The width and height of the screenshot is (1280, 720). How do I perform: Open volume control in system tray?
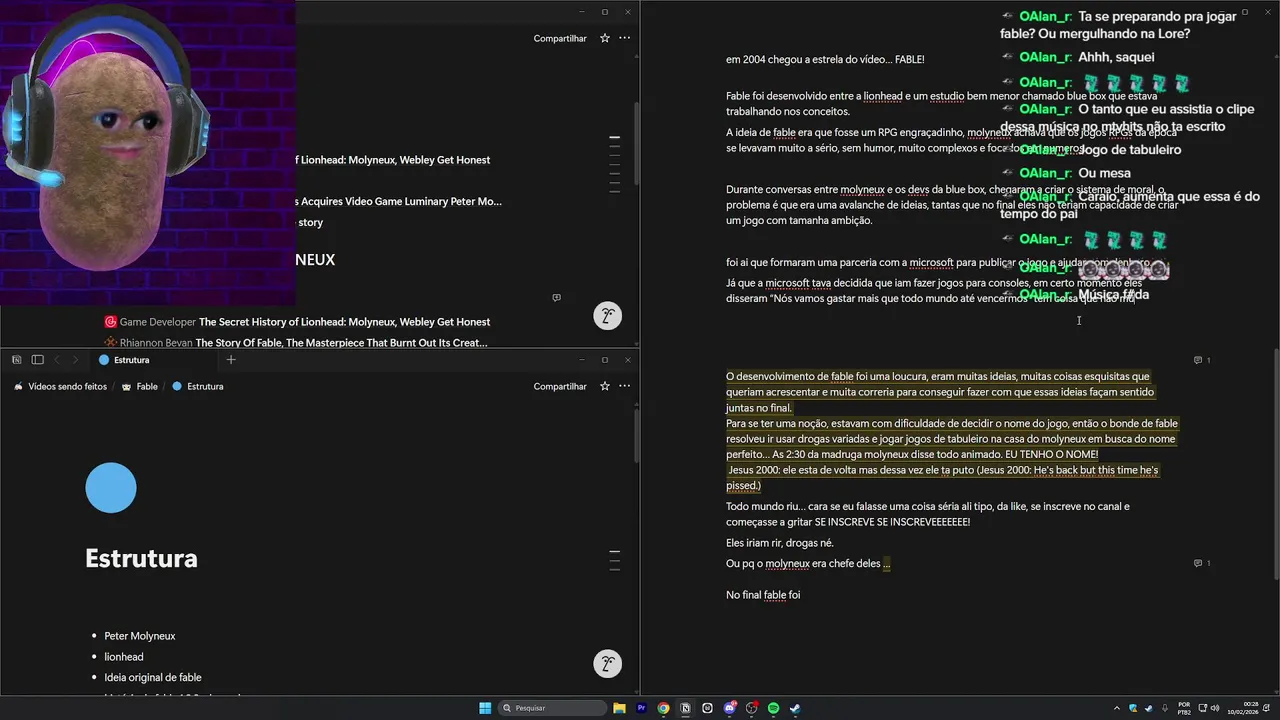pyautogui.click(x=1215, y=708)
